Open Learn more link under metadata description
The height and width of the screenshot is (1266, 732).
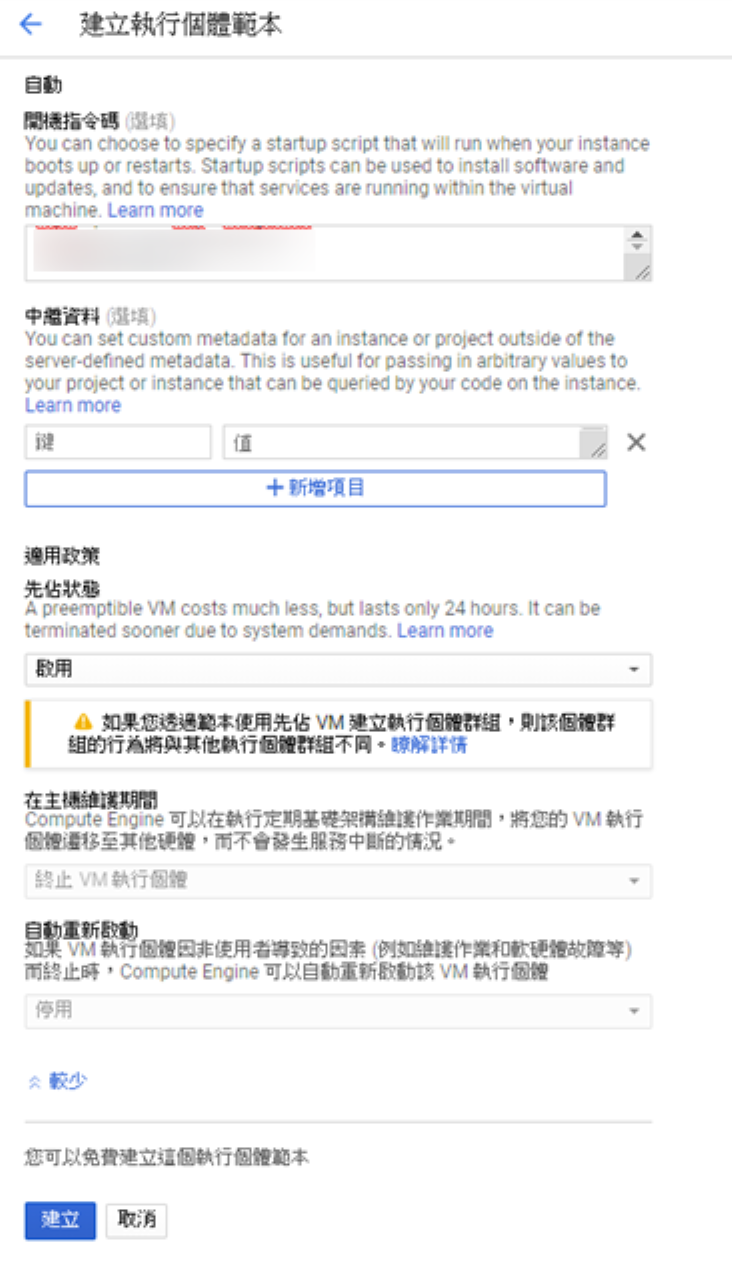pyautogui.click(x=73, y=405)
